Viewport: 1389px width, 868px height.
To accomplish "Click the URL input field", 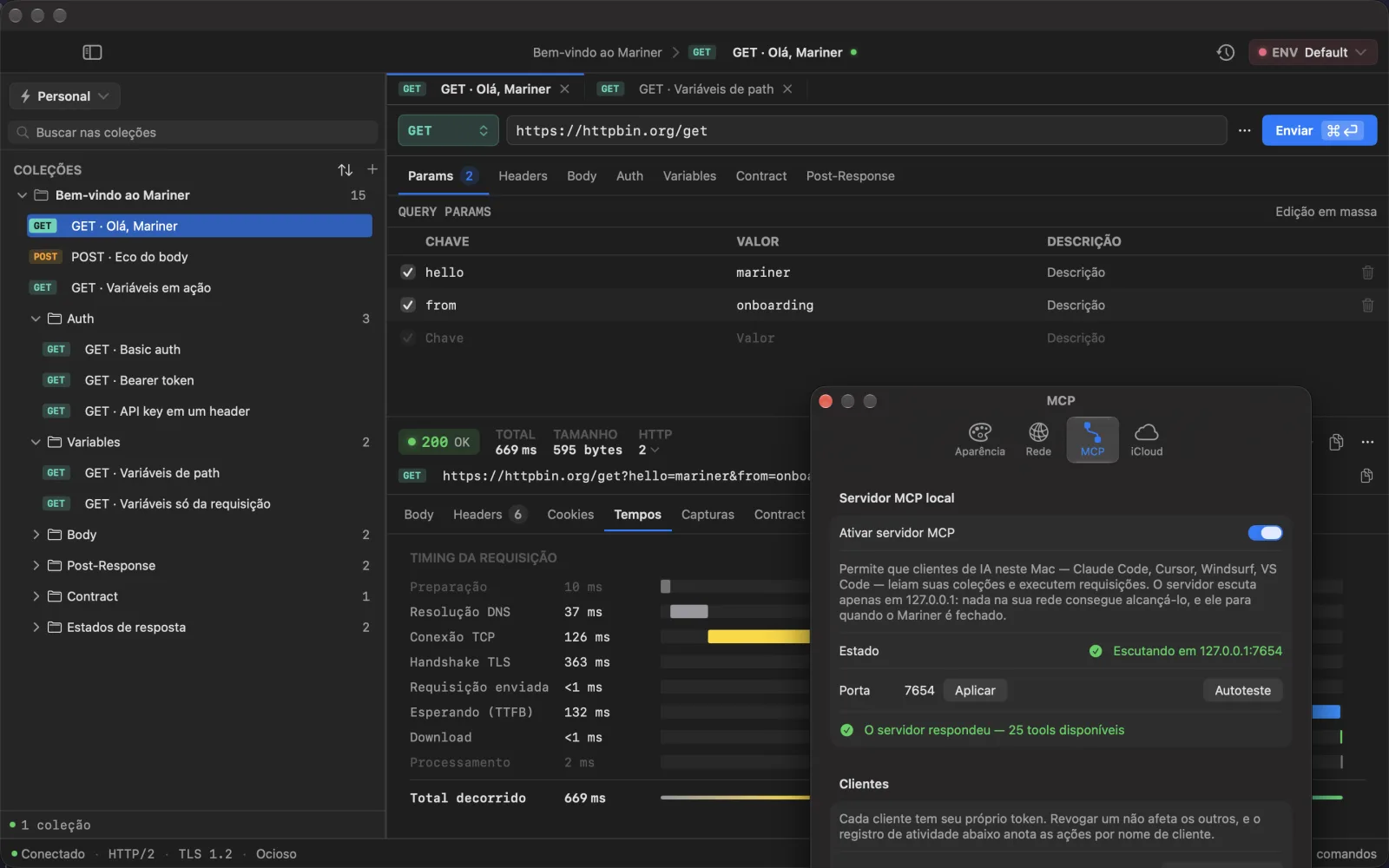I will [x=866, y=130].
